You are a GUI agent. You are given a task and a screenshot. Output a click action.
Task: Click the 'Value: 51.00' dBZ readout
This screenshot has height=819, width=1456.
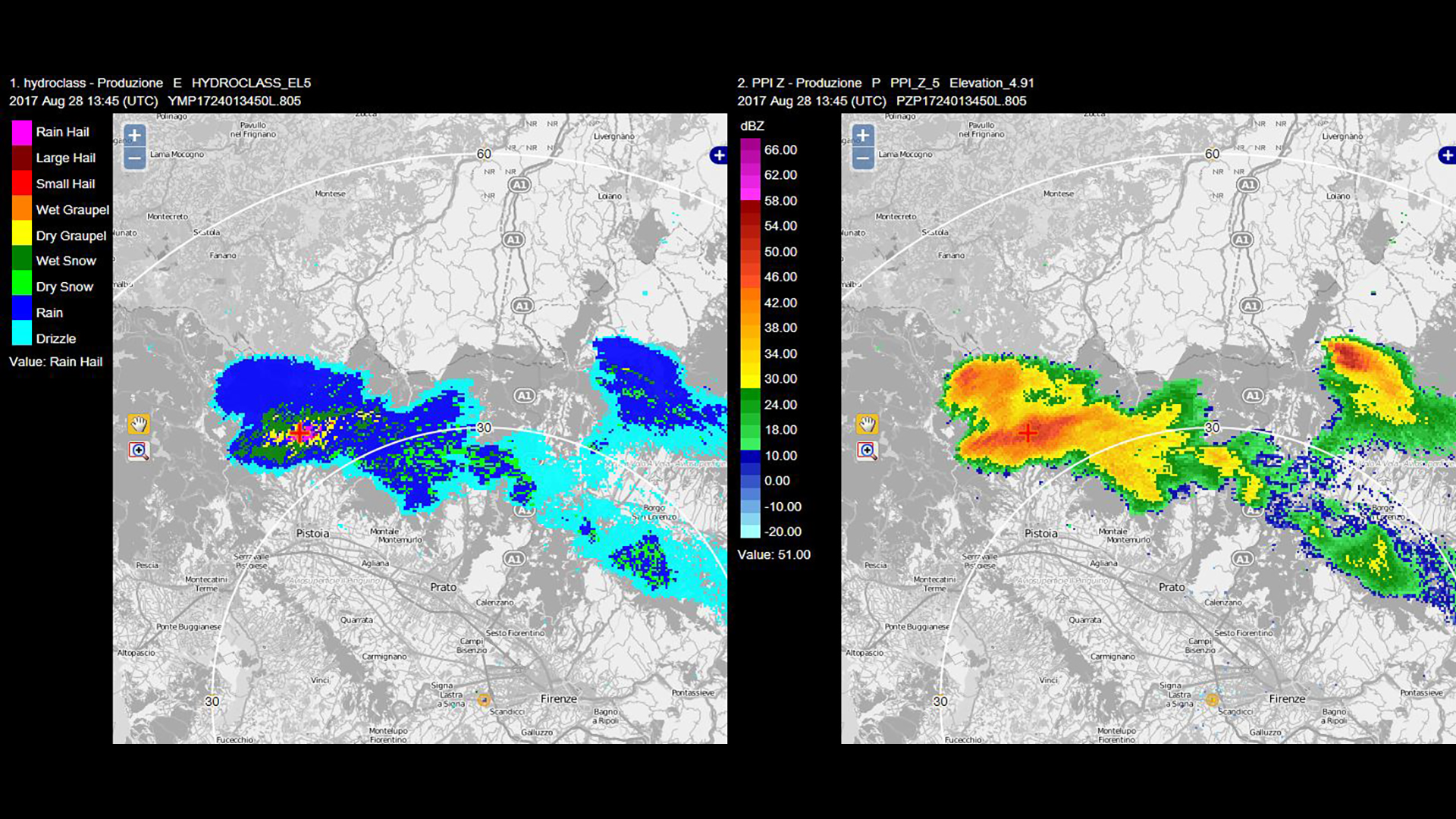point(774,554)
